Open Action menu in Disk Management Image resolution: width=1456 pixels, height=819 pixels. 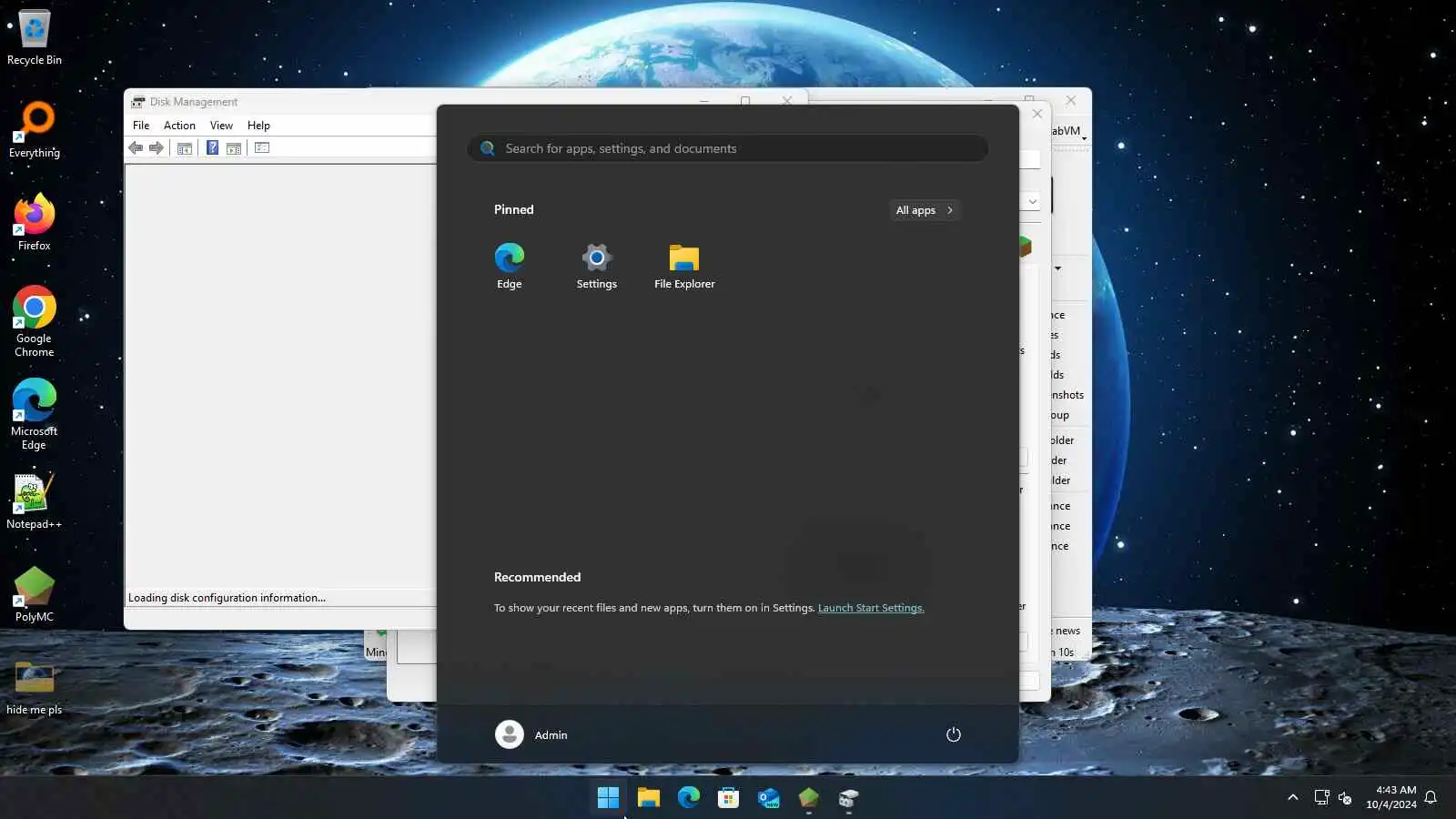[x=179, y=126]
